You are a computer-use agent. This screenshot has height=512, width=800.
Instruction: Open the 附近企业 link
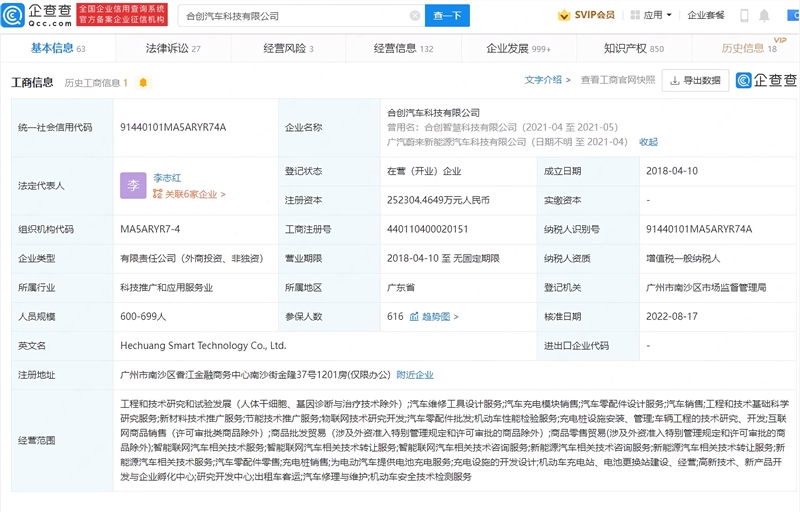(415, 375)
